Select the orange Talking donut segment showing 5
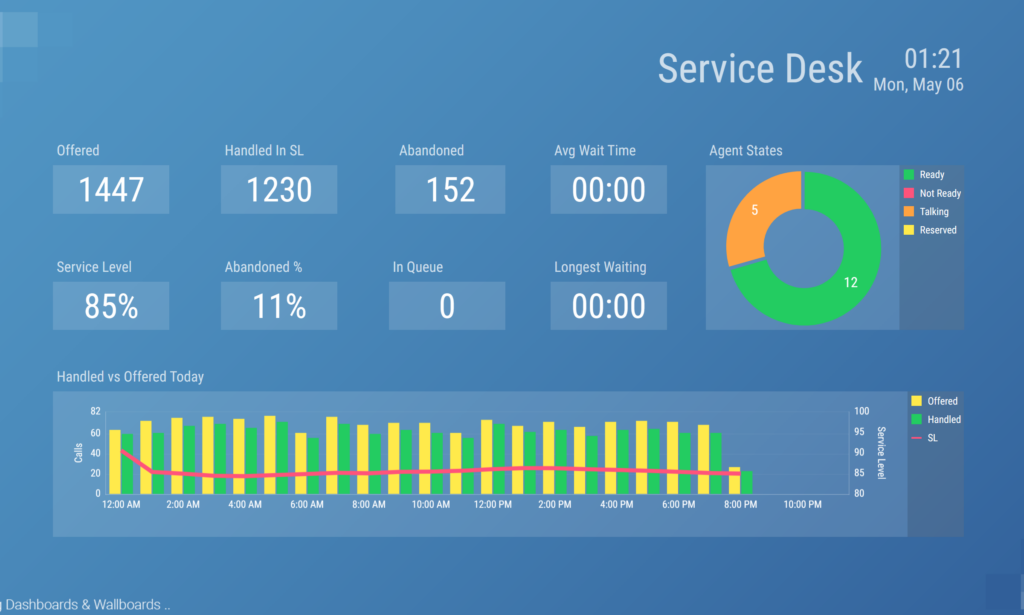Viewport: 1024px width, 615px height. [x=762, y=214]
